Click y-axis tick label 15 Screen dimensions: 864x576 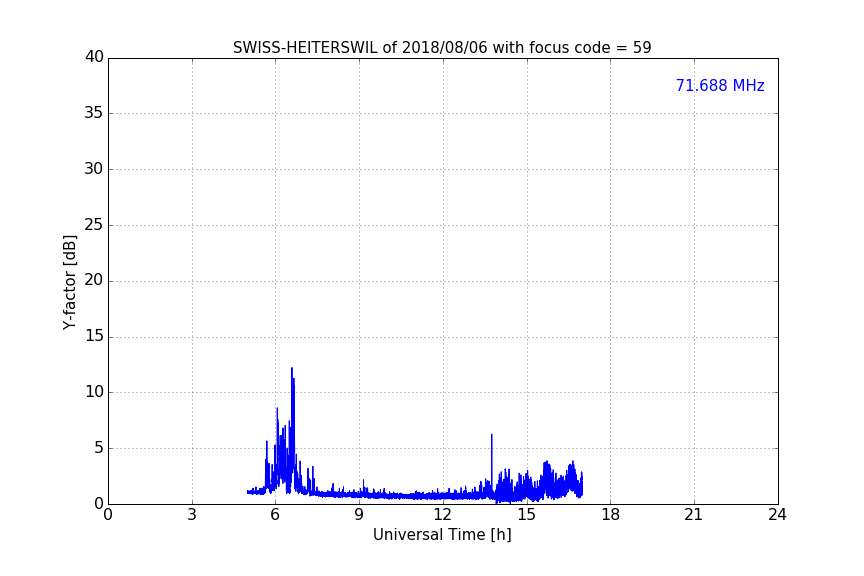tap(94, 336)
